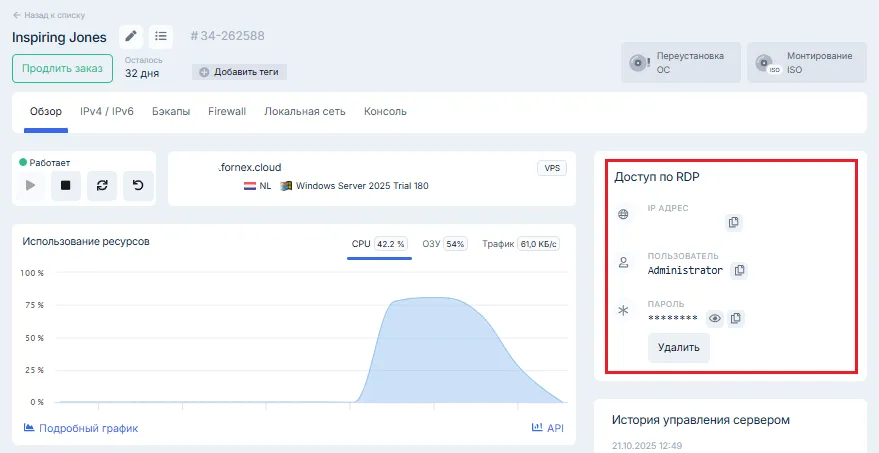Click the Удалить button in RDP panel
This screenshot has width=879, height=453.
click(x=679, y=347)
